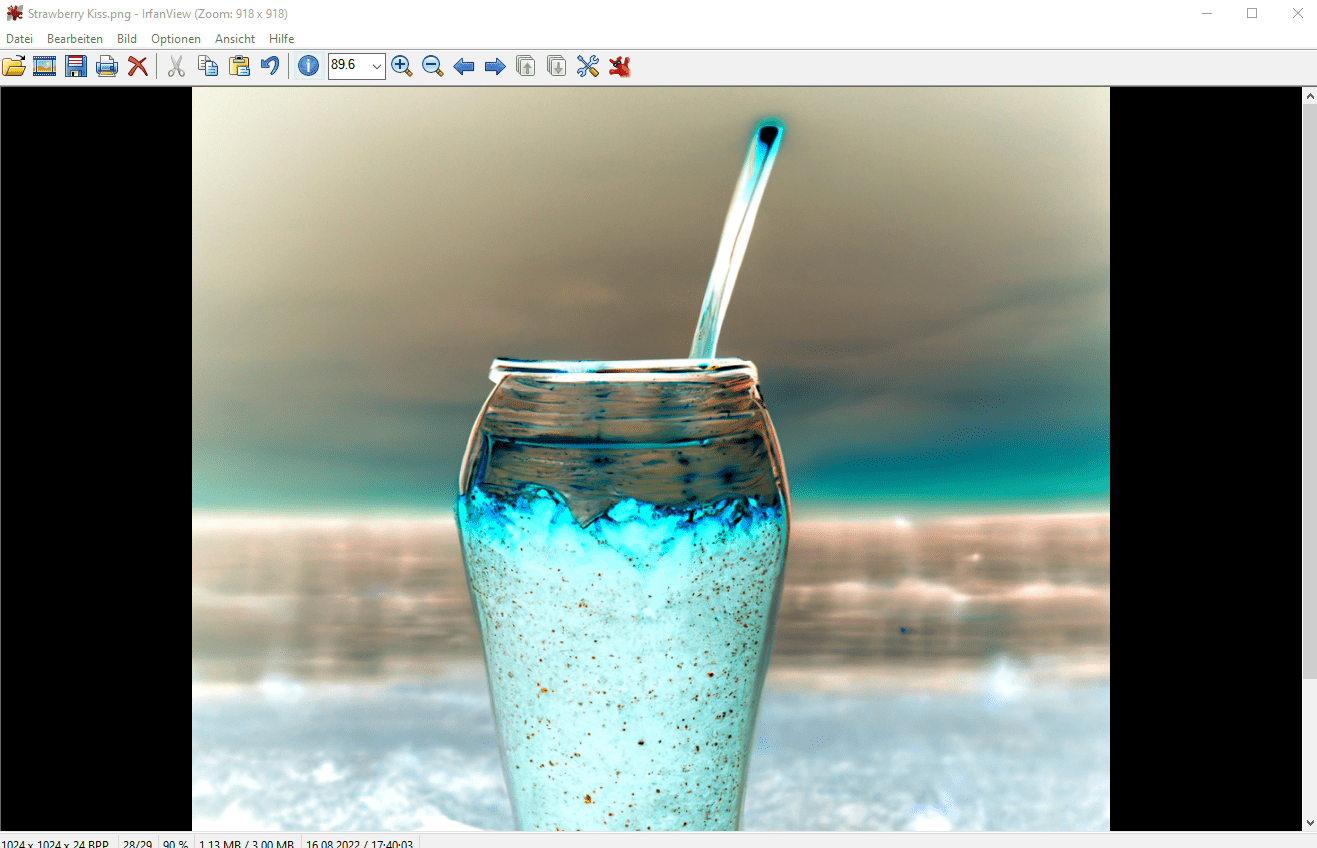Go to the next image with the right arrow

click(x=495, y=67)
